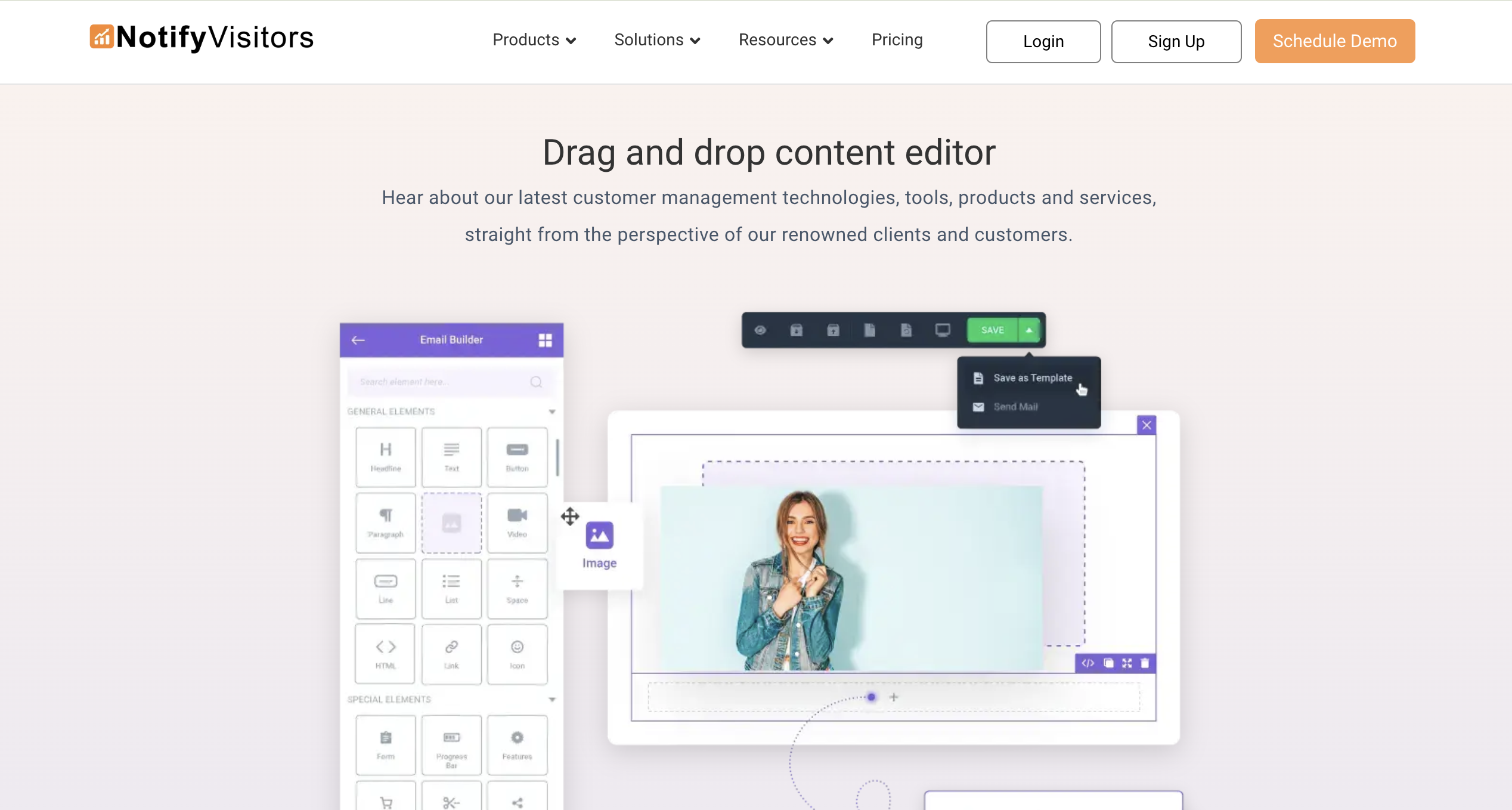
Task: Select the Headline element tile
Action: (386, 457)
